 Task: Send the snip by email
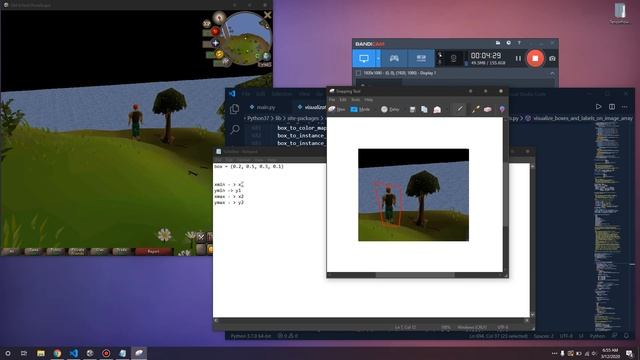(437, 109)
